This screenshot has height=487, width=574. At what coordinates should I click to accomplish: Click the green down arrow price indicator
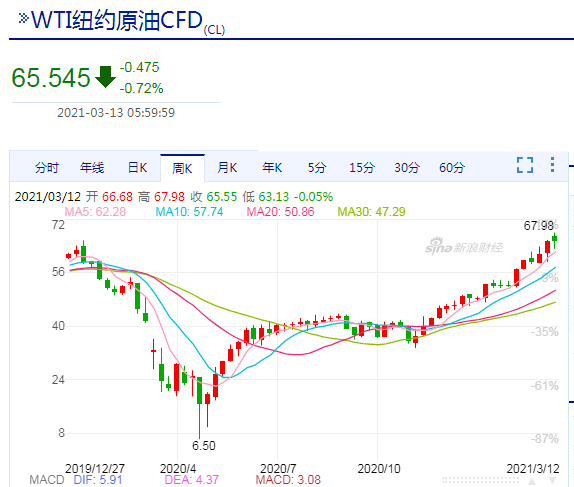[x=105, y=77]
